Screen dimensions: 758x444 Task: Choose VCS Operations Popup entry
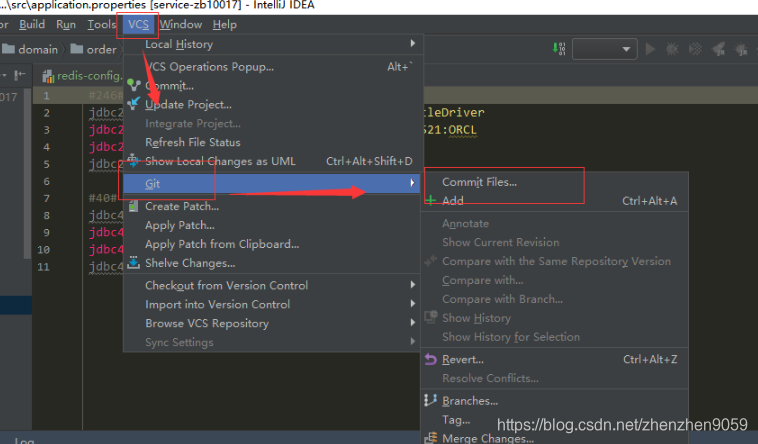(x=273, y=67)
